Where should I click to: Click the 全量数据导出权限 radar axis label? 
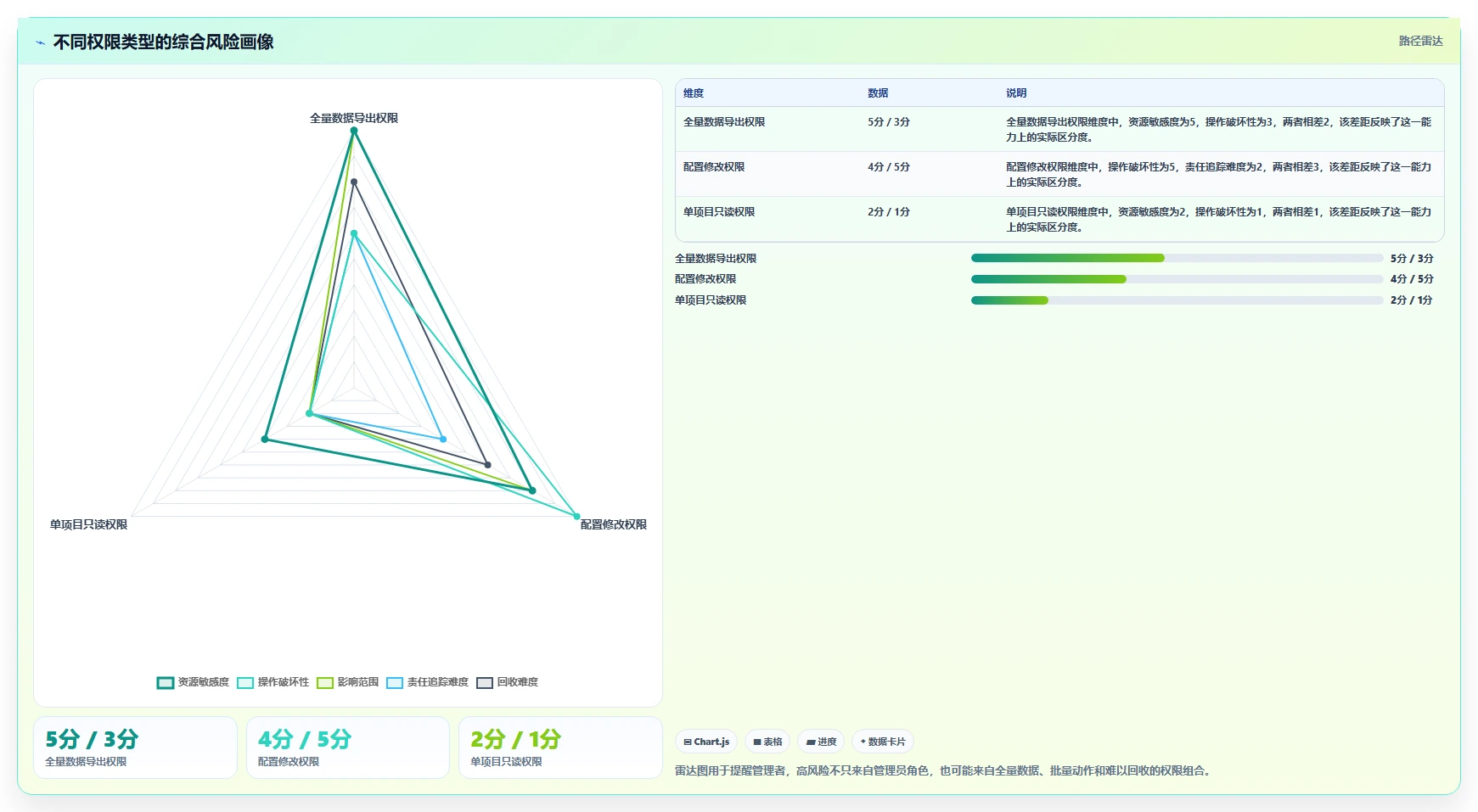[x=354, y=119]
